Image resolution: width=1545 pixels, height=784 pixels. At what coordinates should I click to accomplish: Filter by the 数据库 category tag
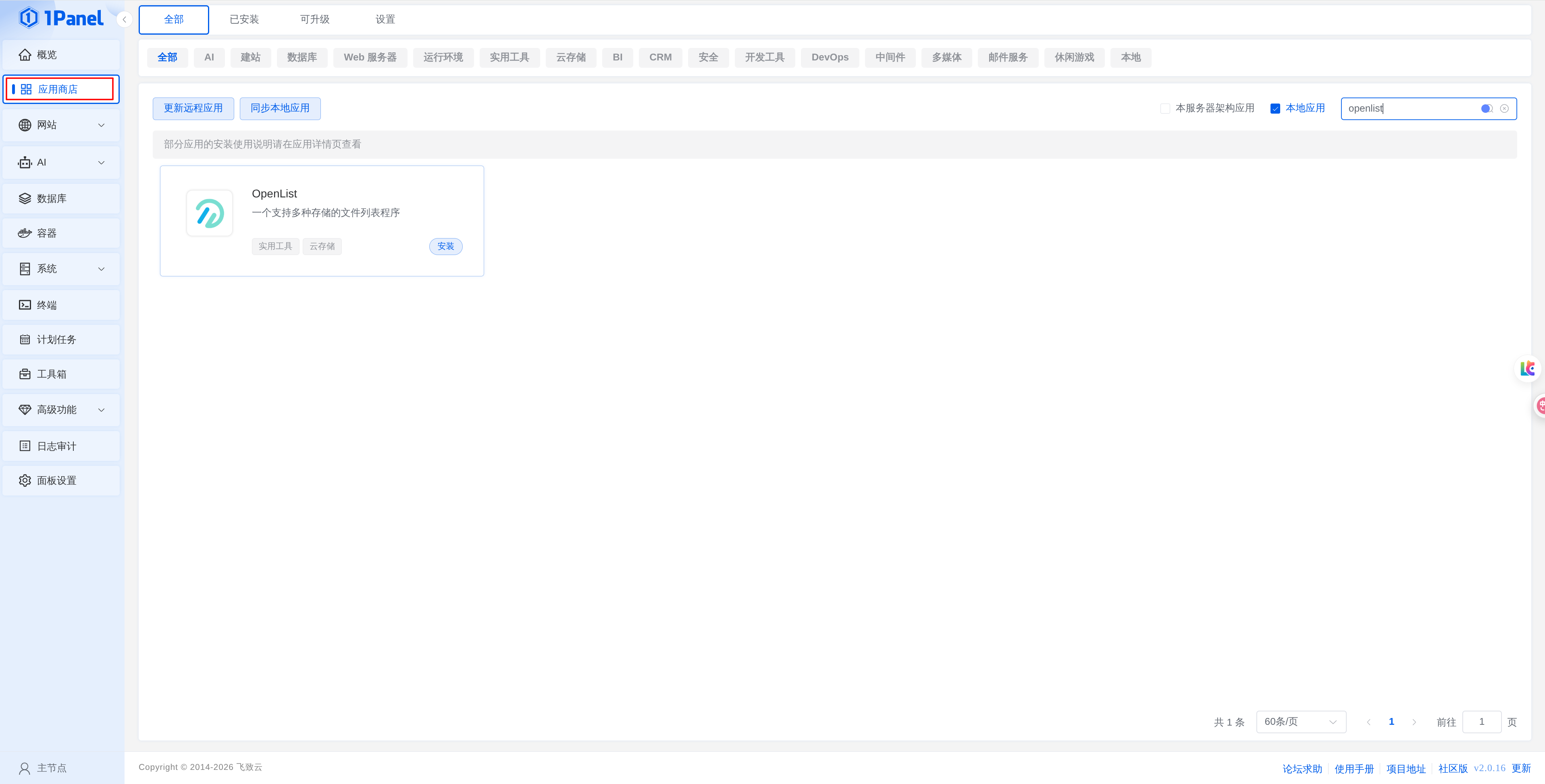[x=302, y=58]
